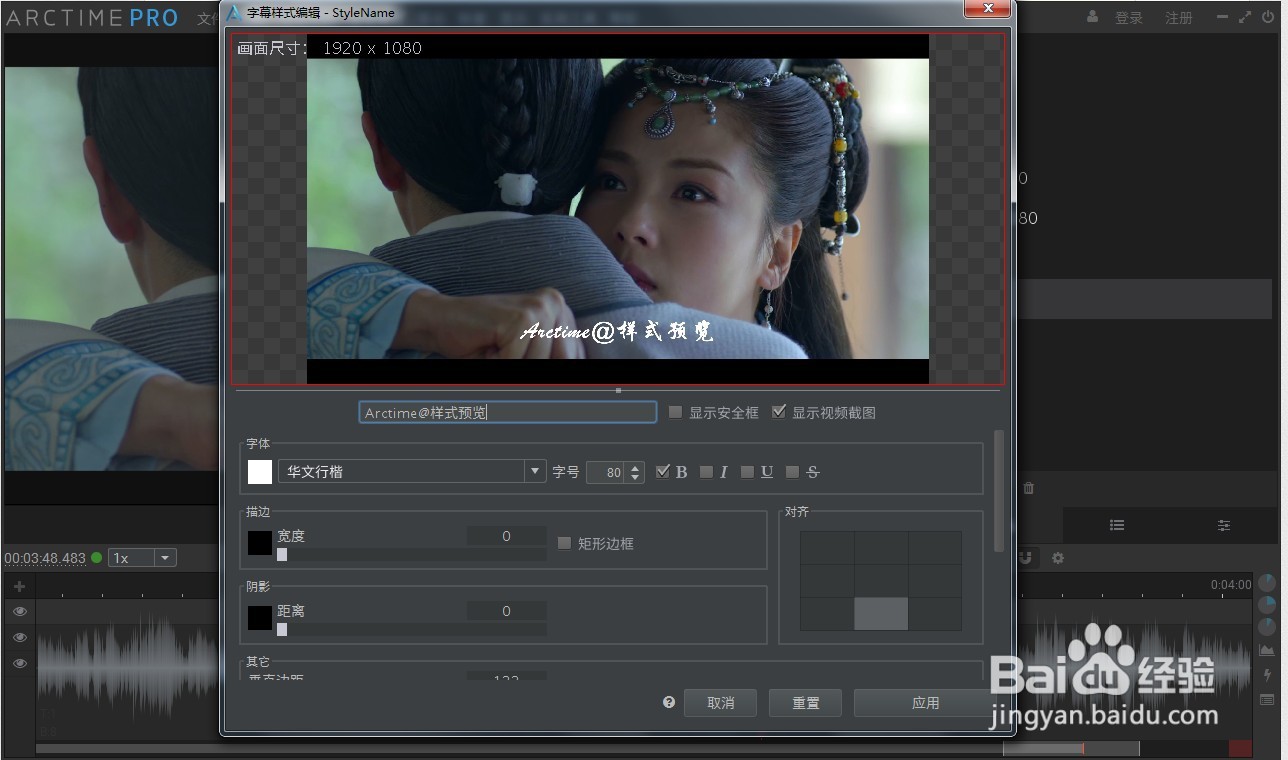Click the style dialog vertical scrollbar
1288x760 pixels.
click(x=998, y=491)
